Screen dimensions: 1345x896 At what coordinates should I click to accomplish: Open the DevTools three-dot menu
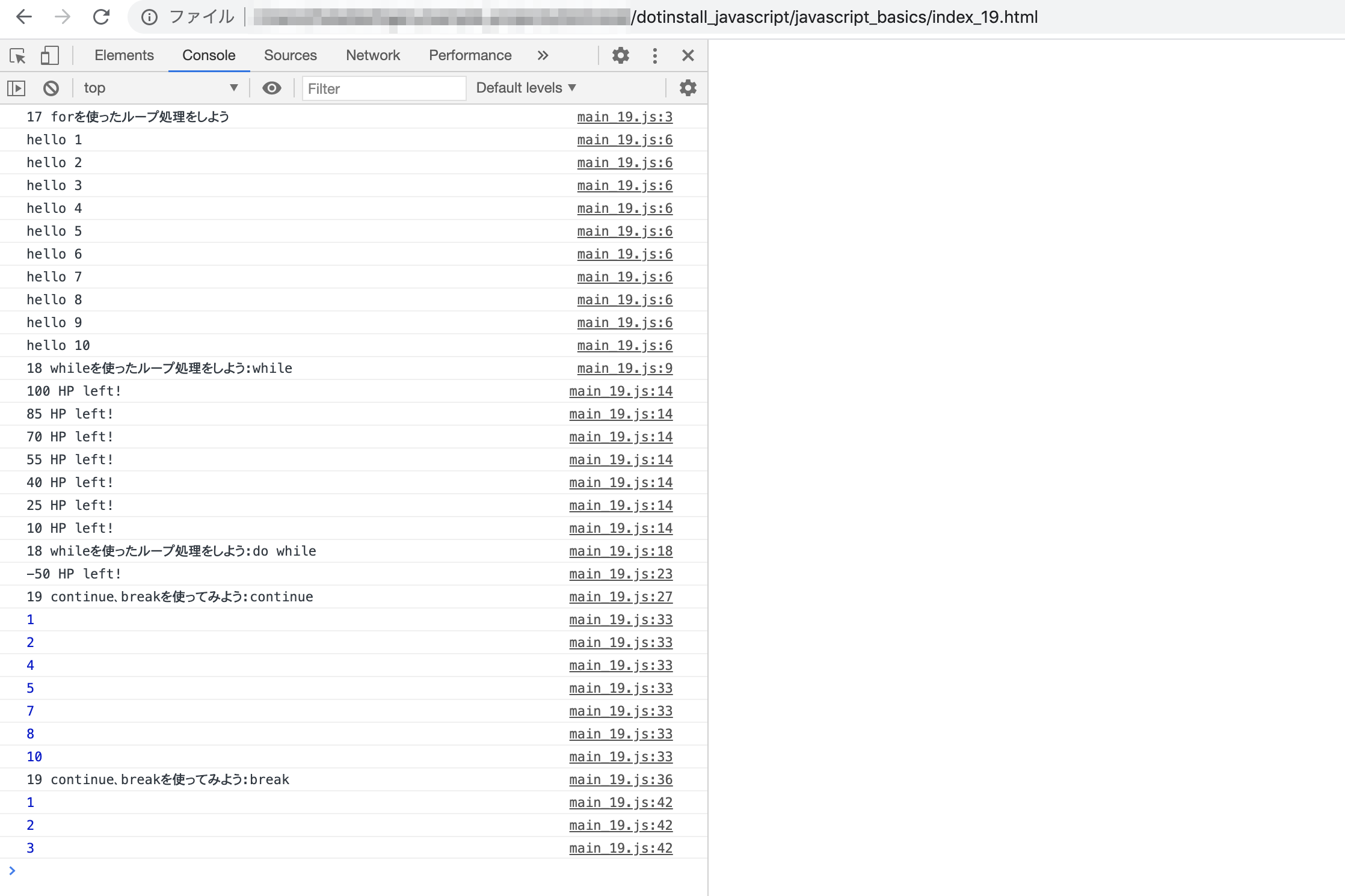pos(654,56)
